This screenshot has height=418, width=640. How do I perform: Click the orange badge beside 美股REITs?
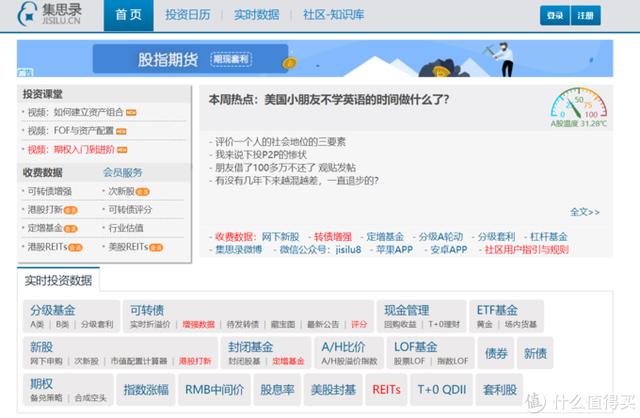click(156, 247)
